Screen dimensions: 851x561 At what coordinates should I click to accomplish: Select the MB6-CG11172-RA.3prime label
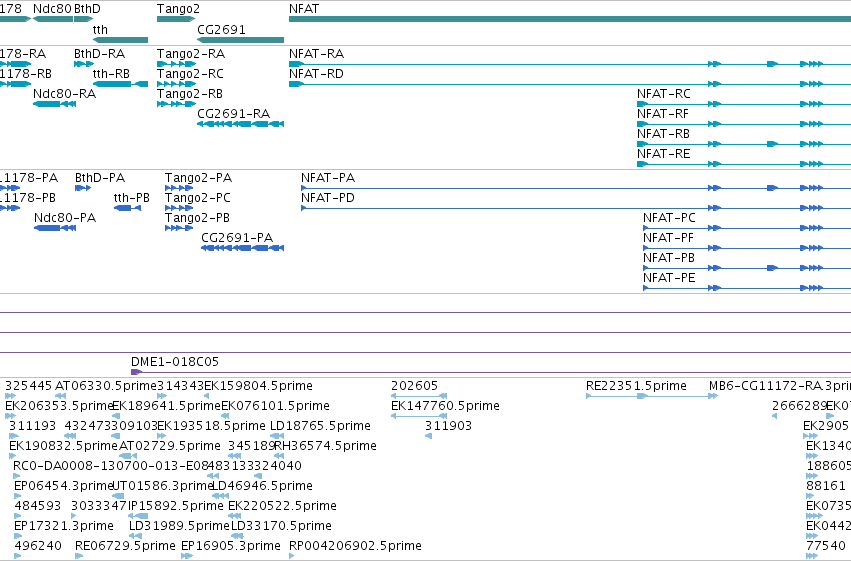tap(779, 386)
